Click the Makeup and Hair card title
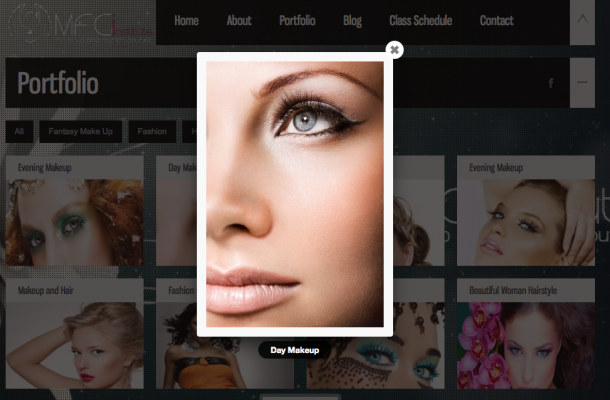Viewport: 610px width, 400px height. (x=46, y=290)
